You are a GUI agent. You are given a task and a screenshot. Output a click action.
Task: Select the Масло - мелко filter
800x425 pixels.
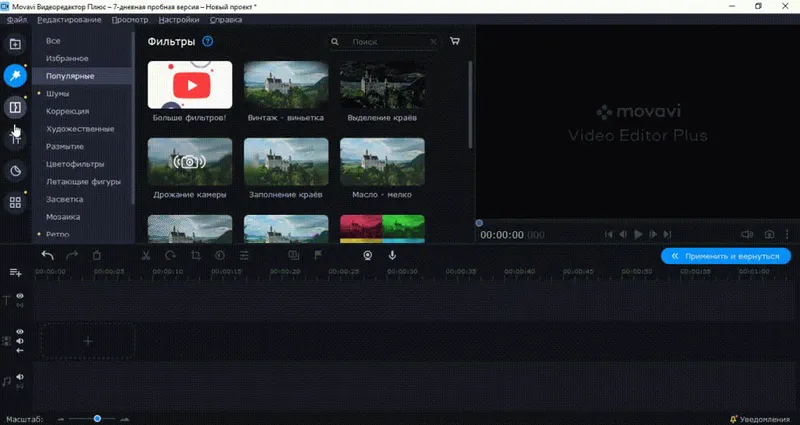[x=382, y=162]
